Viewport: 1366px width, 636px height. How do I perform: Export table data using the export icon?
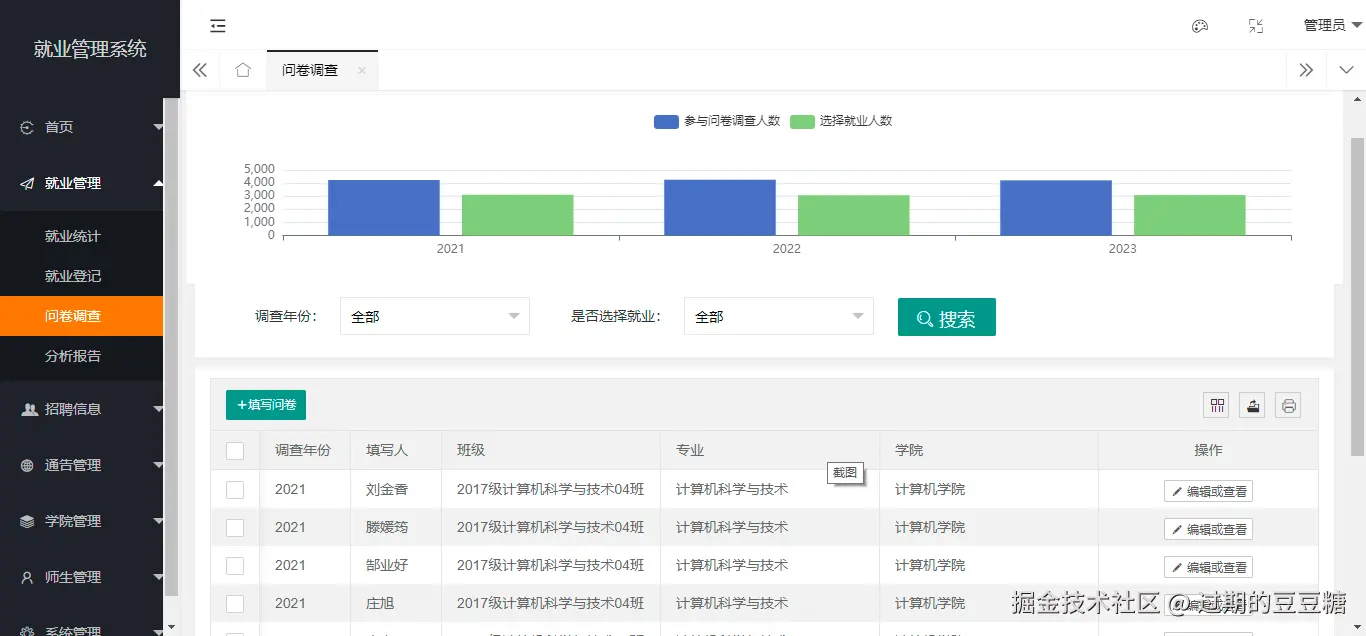pyautogui.click(x=1252, y=404)
